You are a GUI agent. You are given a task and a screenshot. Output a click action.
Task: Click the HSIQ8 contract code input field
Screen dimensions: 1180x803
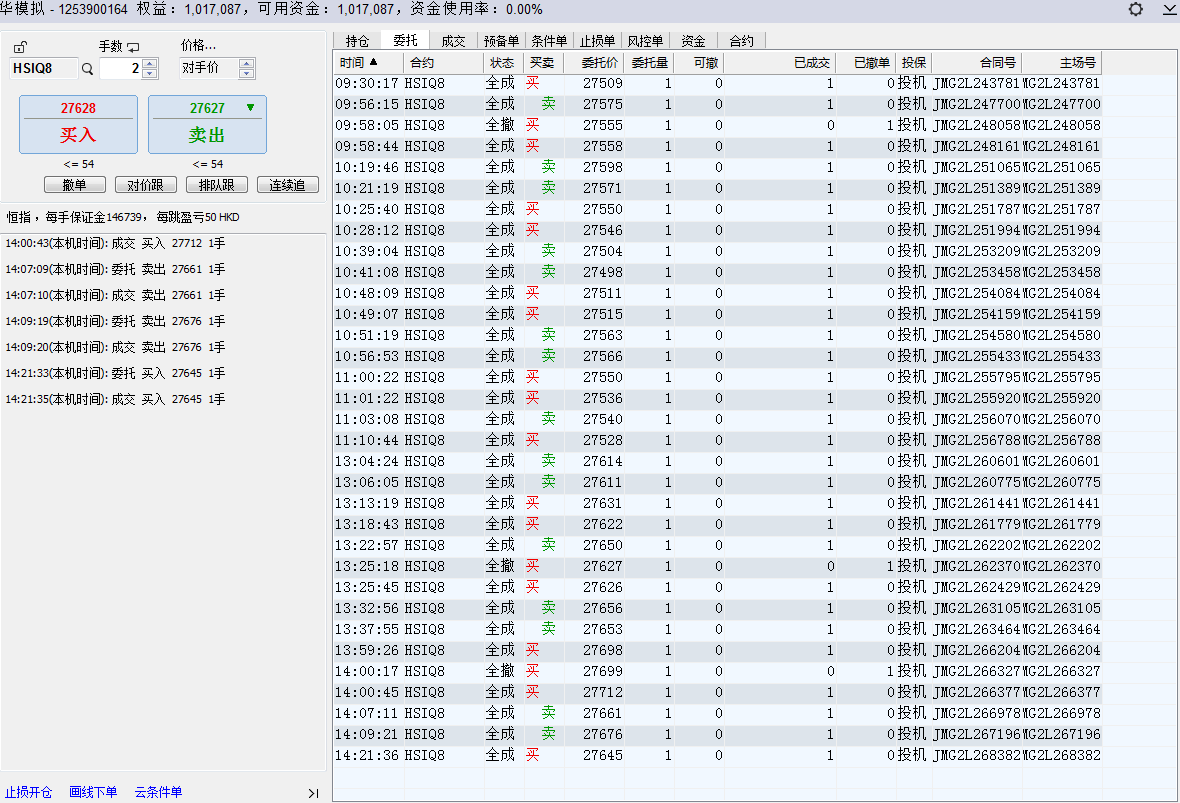pyautogui.click(x=42, y=69)
